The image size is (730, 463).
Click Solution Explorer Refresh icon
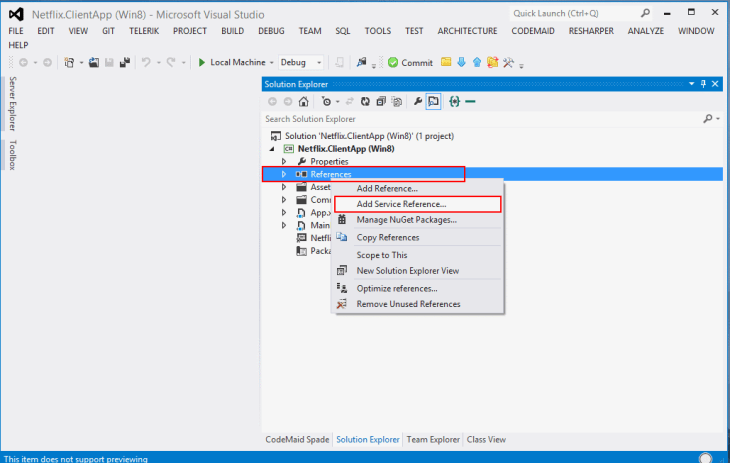click(x=365, y=102)
